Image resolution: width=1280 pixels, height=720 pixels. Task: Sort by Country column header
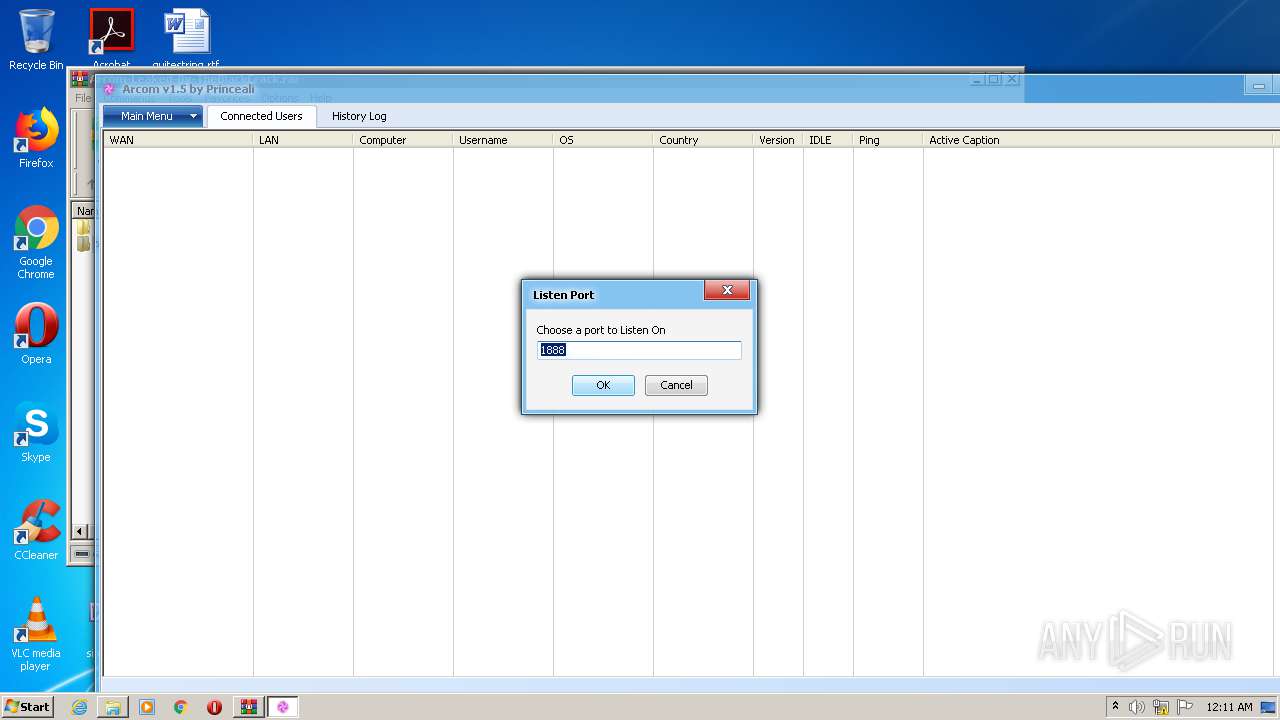click(703, 140)
